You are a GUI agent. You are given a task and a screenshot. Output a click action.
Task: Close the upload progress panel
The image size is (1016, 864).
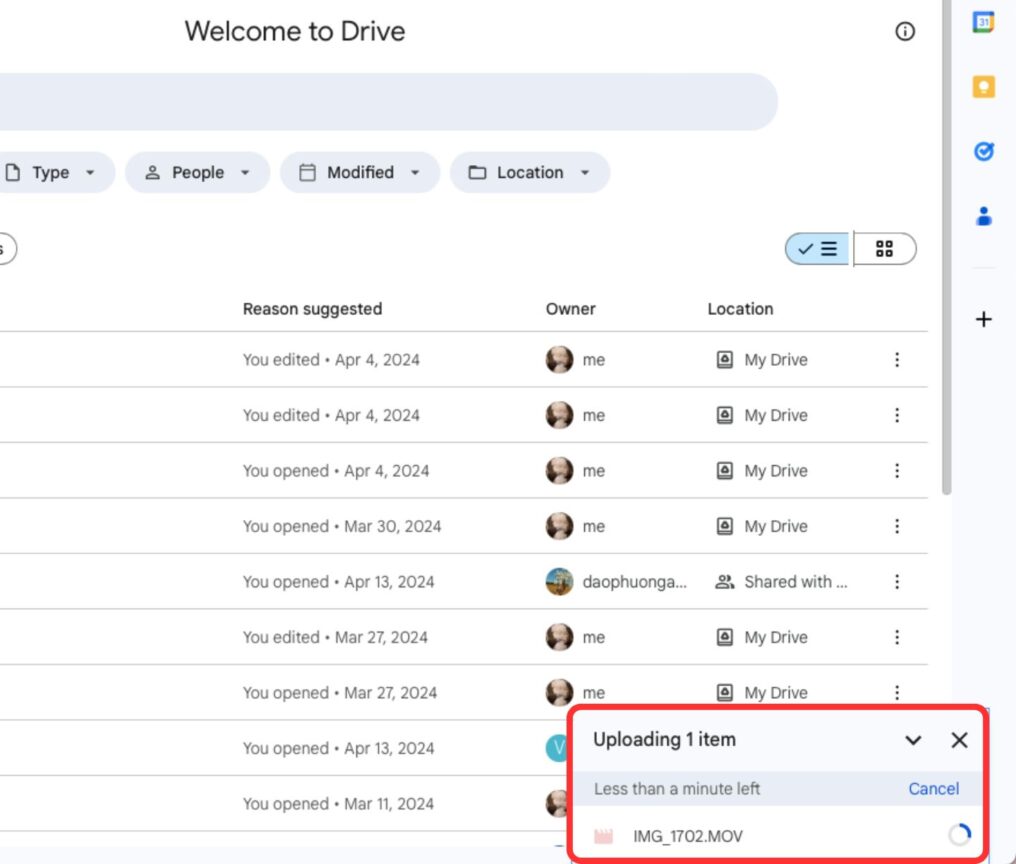click(959, 740)
